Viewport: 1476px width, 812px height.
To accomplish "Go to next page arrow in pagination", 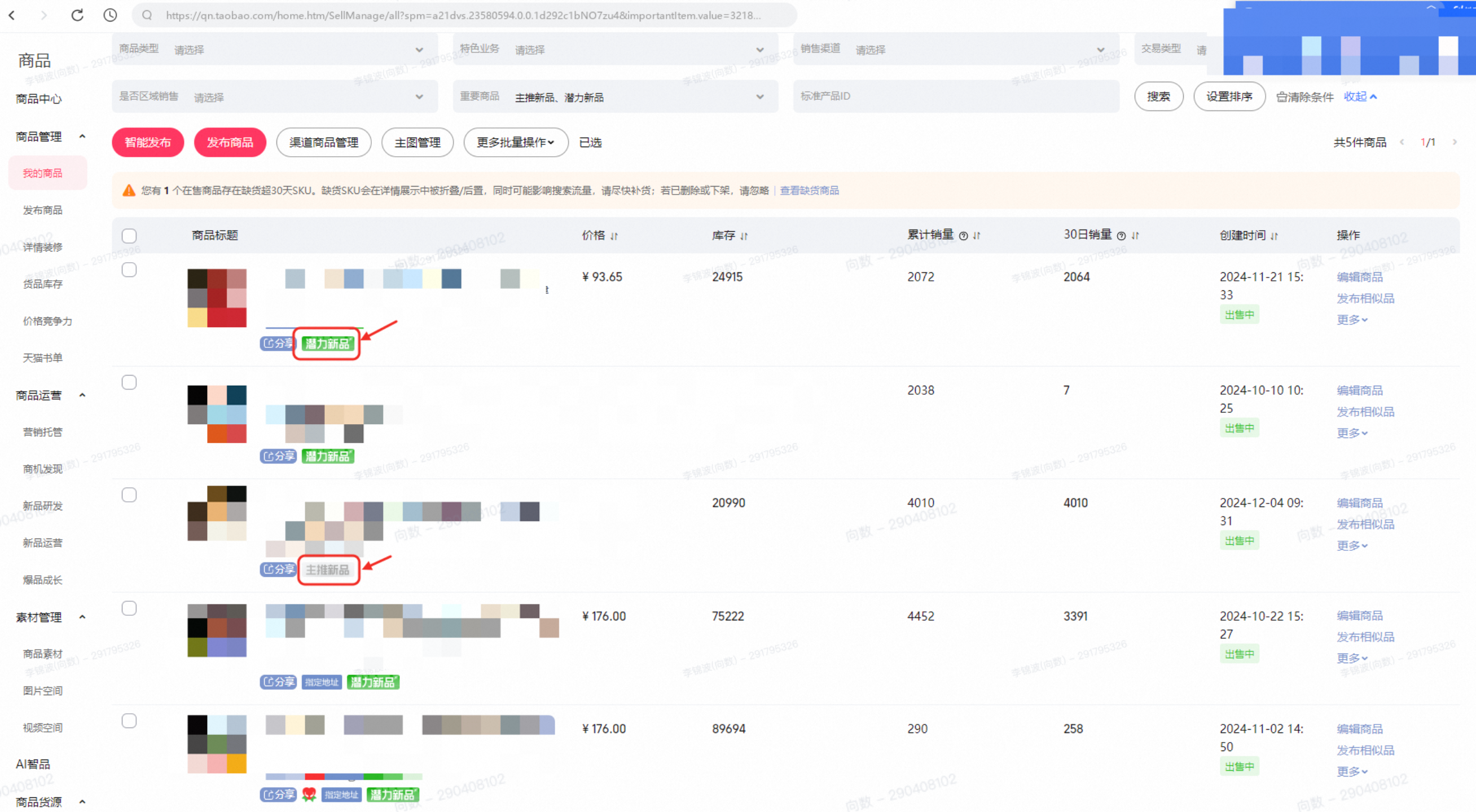I will click(x=1454, y=142).
